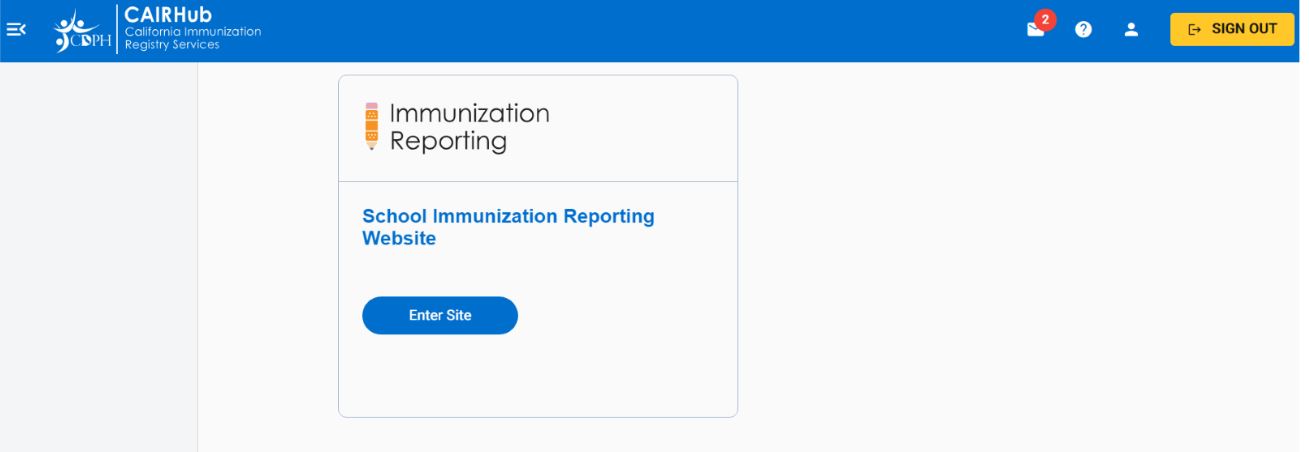
Task: Click the CDPH logo in the header
Action: [x=83, y=31]
